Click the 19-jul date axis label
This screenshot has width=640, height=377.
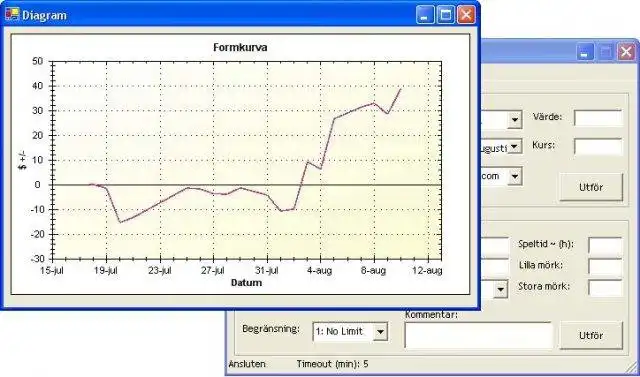(106, 271)
